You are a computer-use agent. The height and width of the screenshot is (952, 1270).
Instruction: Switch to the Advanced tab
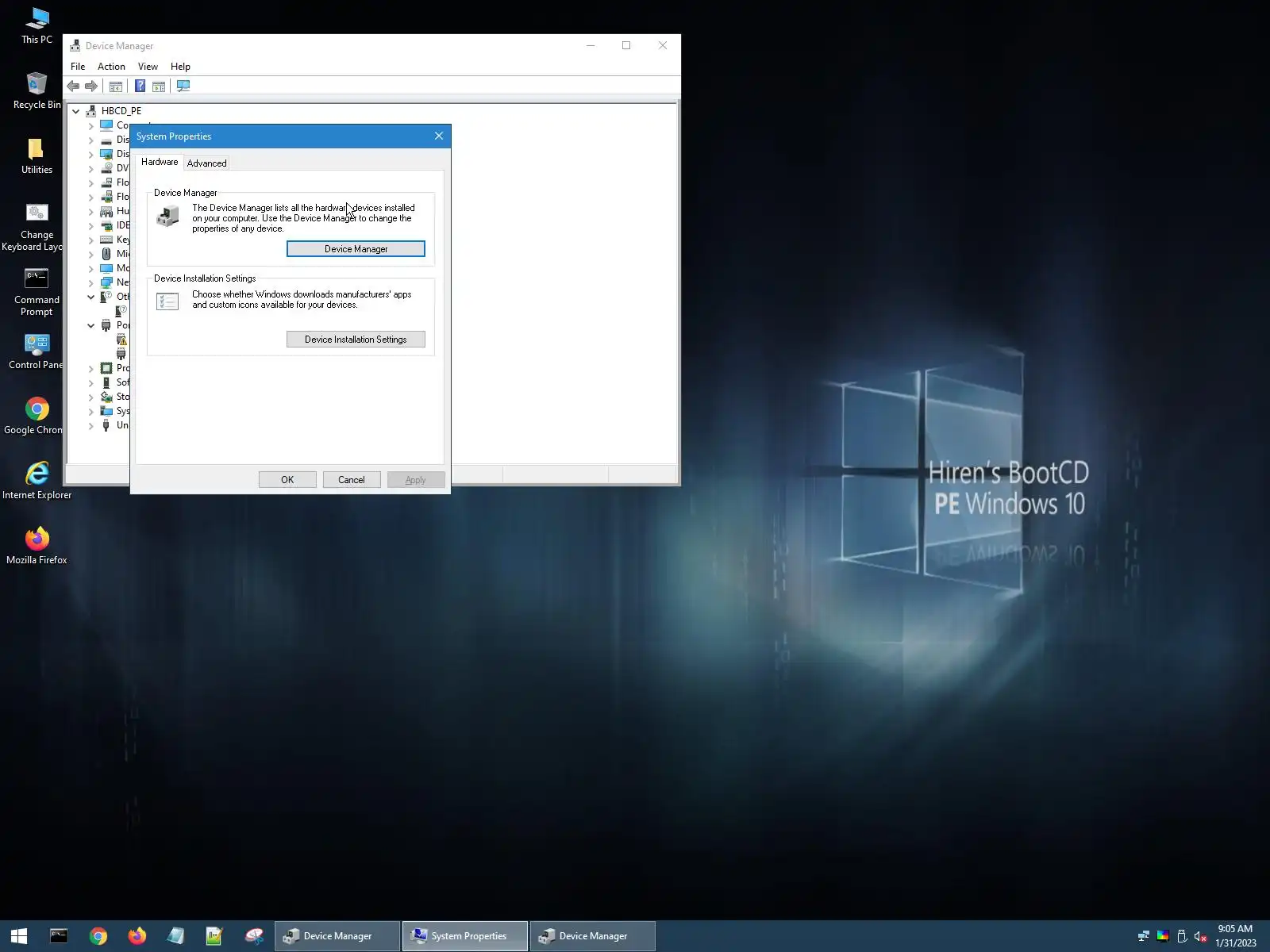point(206,163)
